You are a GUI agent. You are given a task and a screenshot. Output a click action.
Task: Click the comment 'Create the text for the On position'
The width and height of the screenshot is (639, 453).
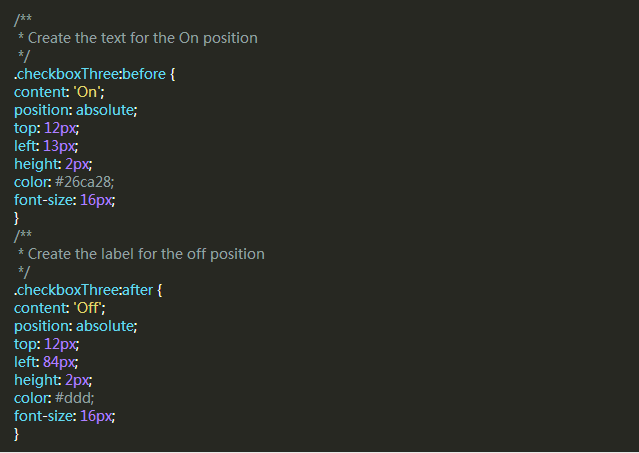[x=142, y=38]
